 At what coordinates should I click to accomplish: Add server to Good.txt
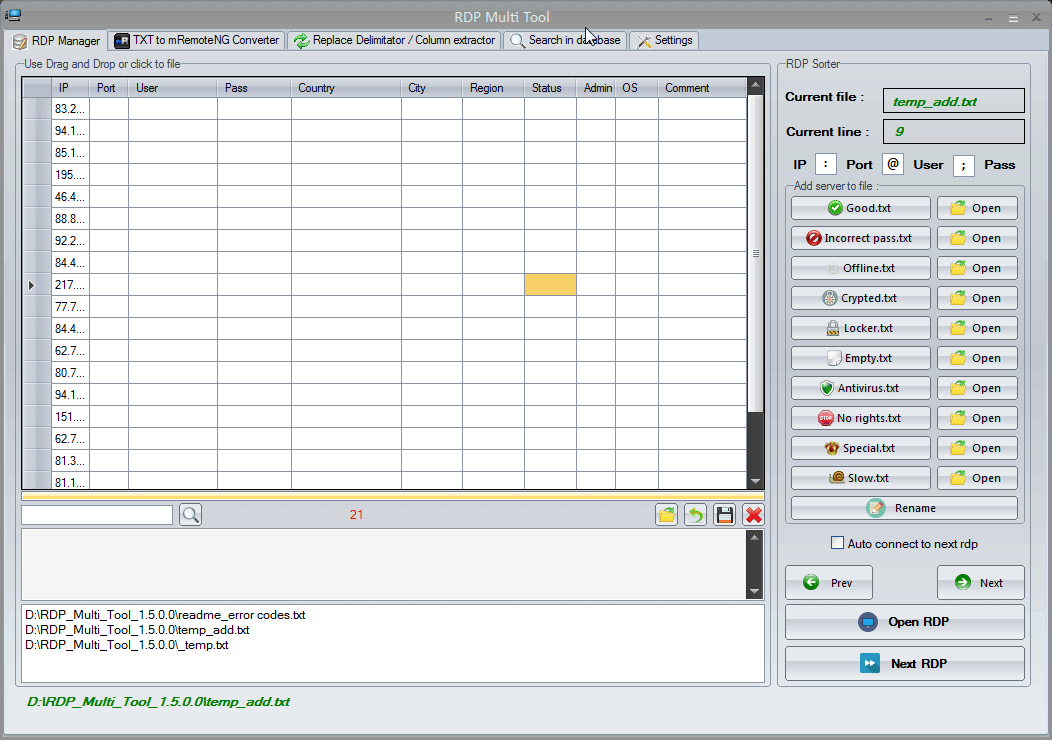861,208
